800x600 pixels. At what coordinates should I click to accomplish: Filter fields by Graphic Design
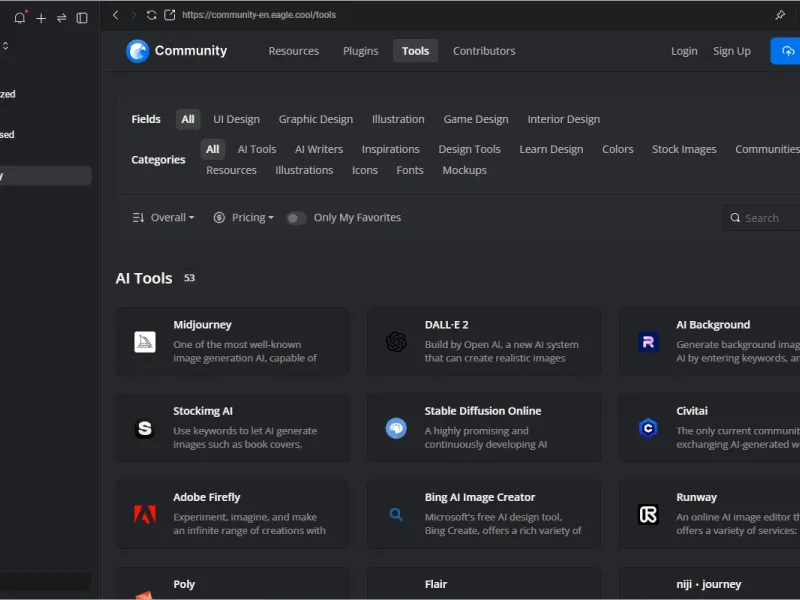click(x=316, y=119)
